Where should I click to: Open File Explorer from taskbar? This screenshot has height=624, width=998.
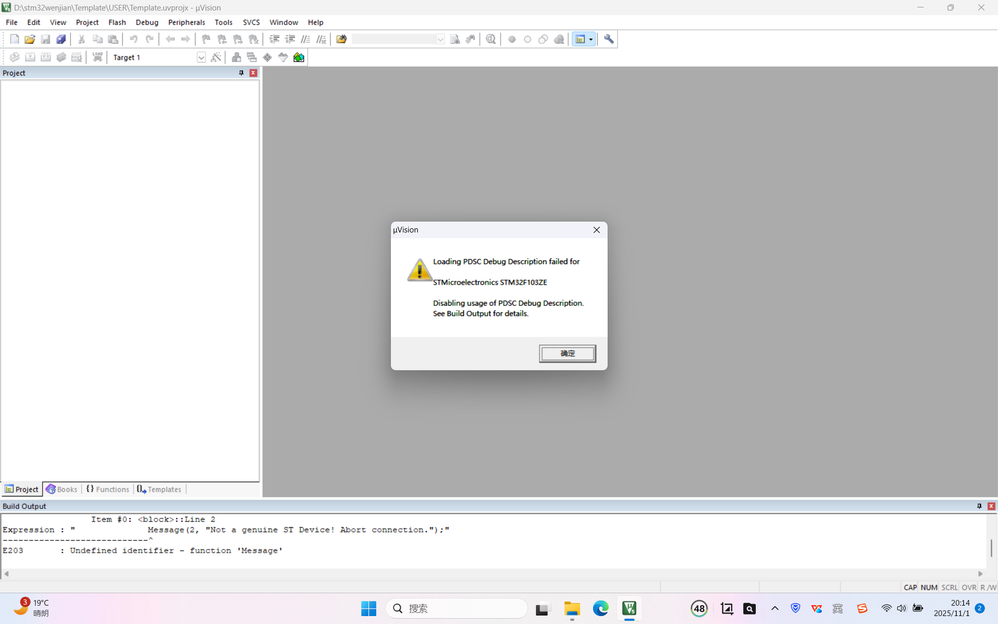click(572, 609)
